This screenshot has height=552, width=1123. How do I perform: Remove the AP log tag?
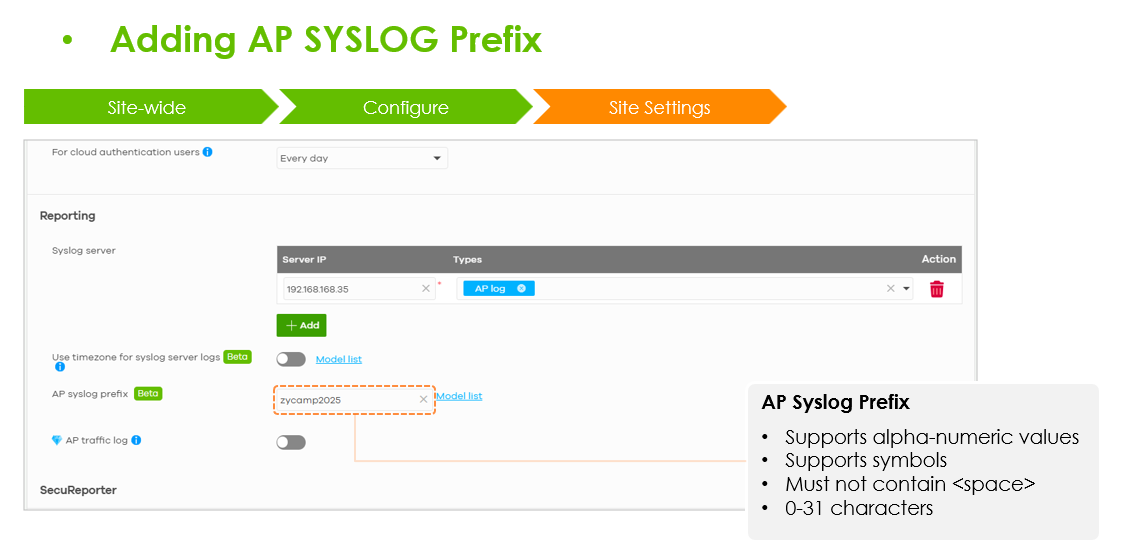pos(521,289)
